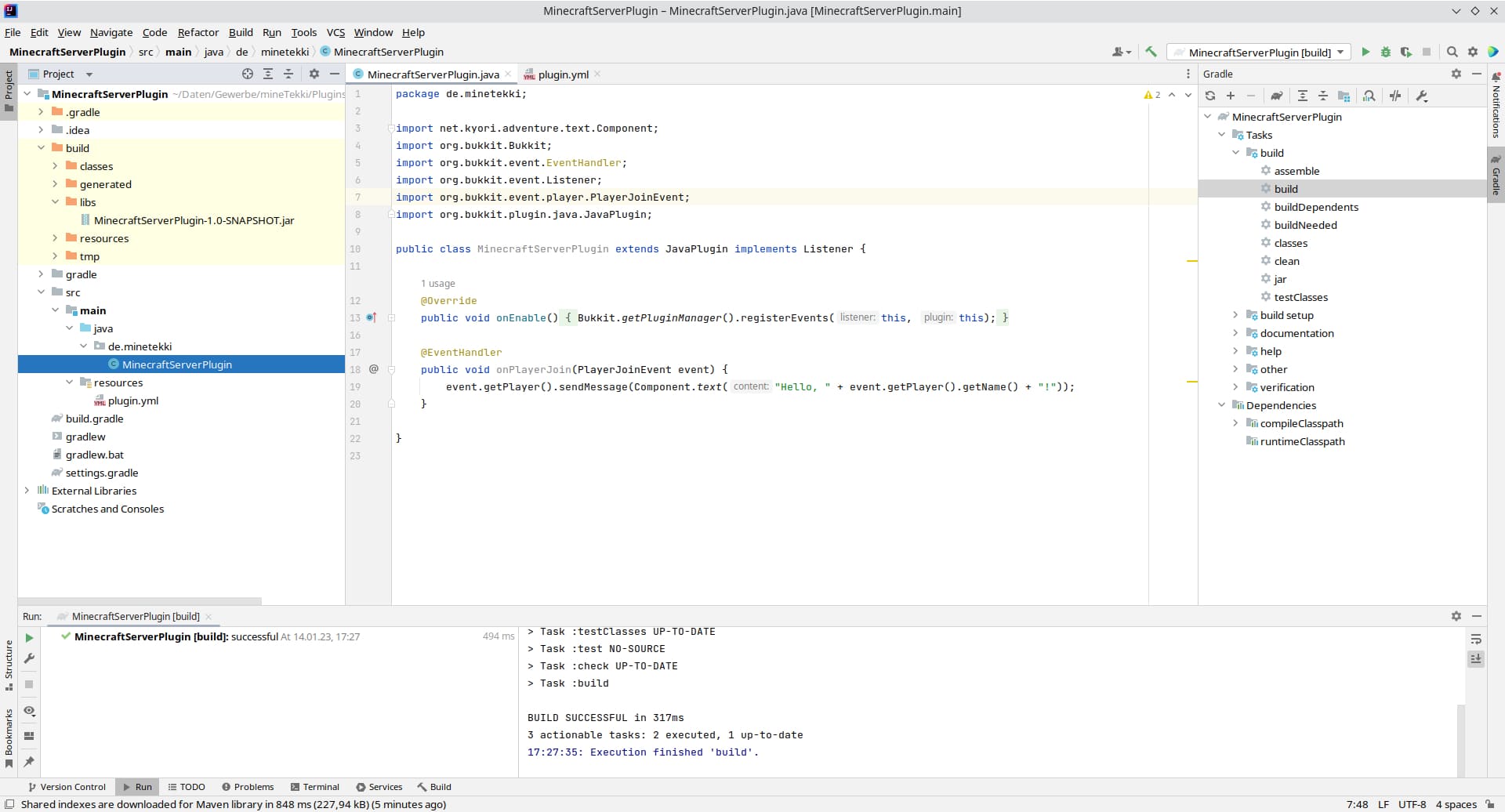Fold the onPlayerJoin method at line 18
The width and height of the screenshot is (1505, 812).
[391, 369]
